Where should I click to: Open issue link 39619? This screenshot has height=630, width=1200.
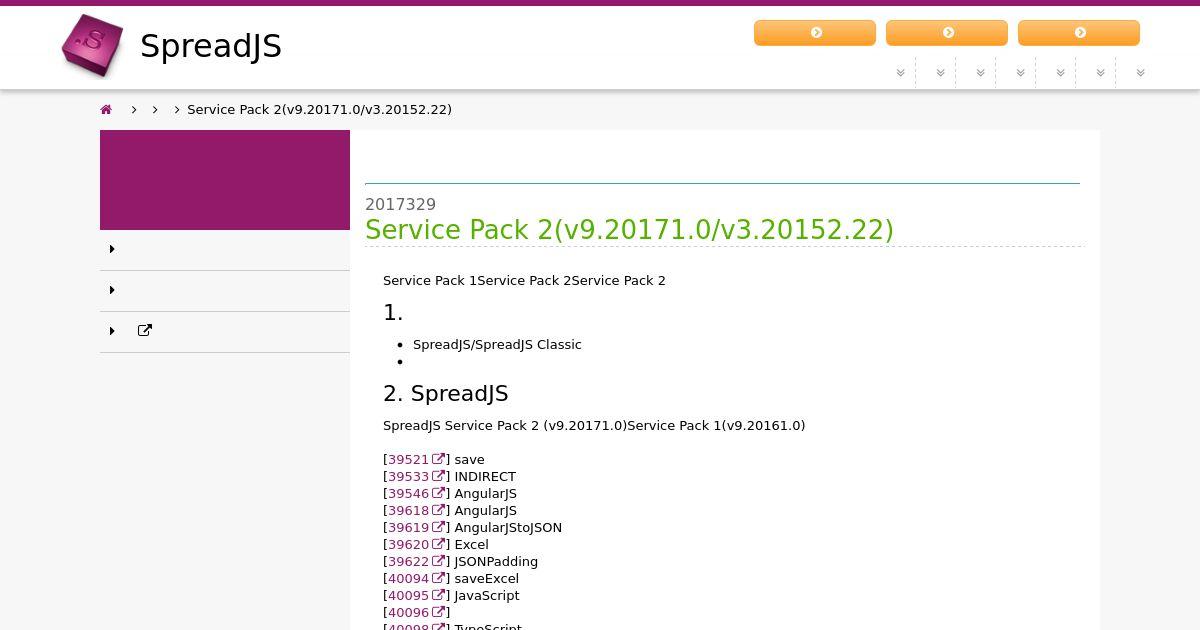point(408,527)
